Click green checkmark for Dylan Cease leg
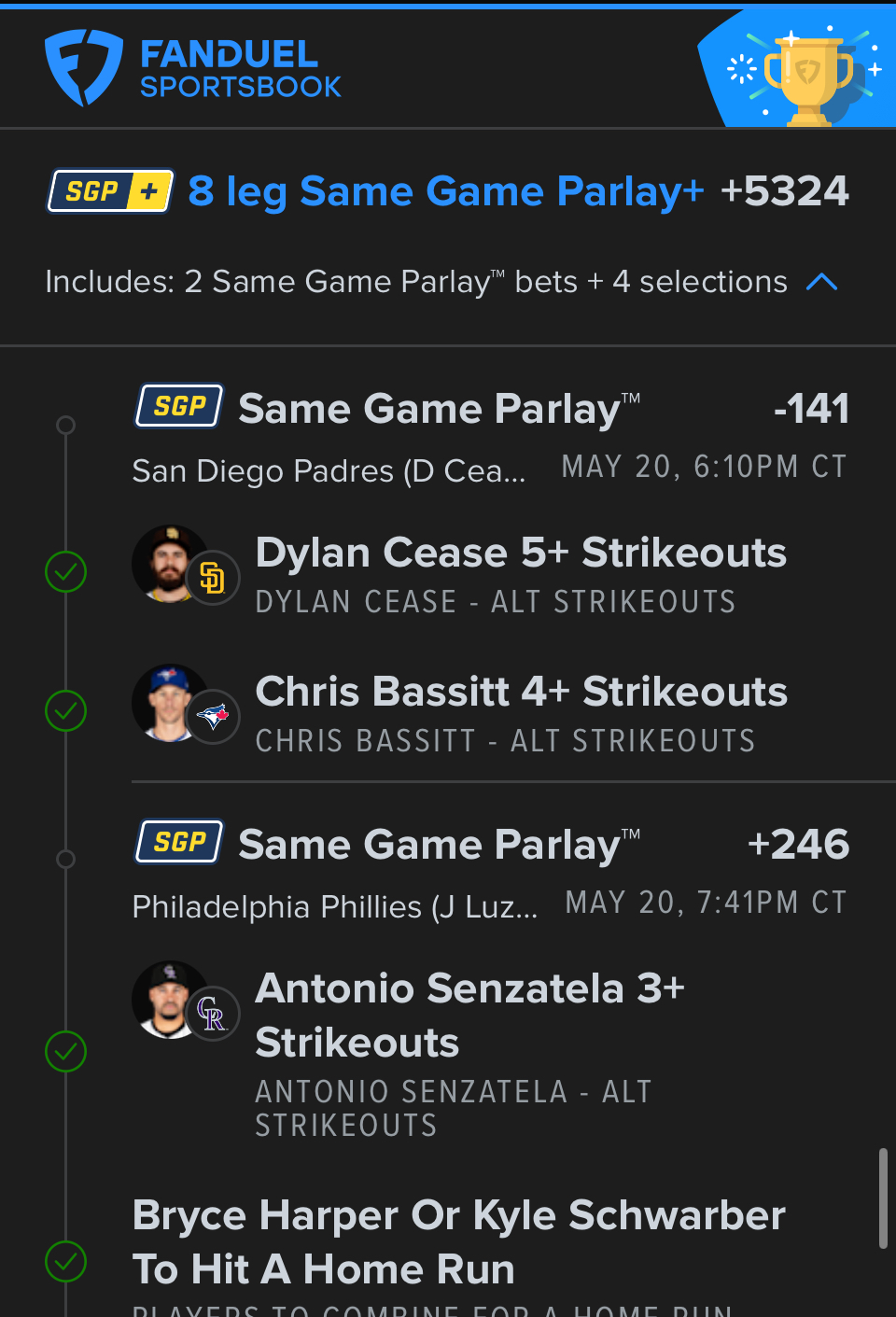896x1317 pixels. (x=66, y=571)
